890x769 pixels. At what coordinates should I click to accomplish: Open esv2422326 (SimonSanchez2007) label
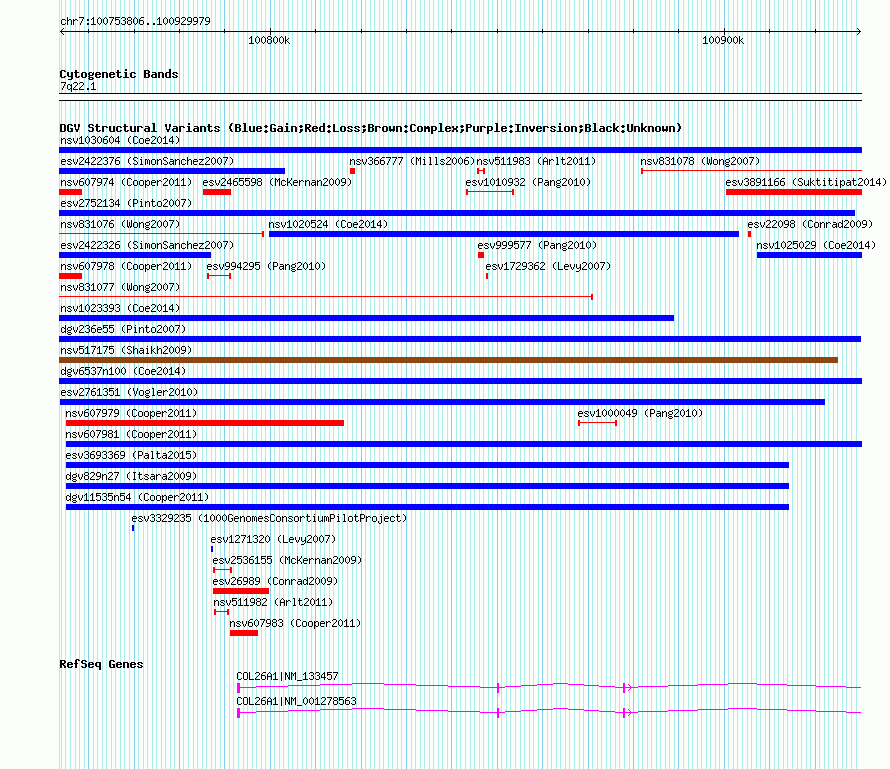point(147,245)
